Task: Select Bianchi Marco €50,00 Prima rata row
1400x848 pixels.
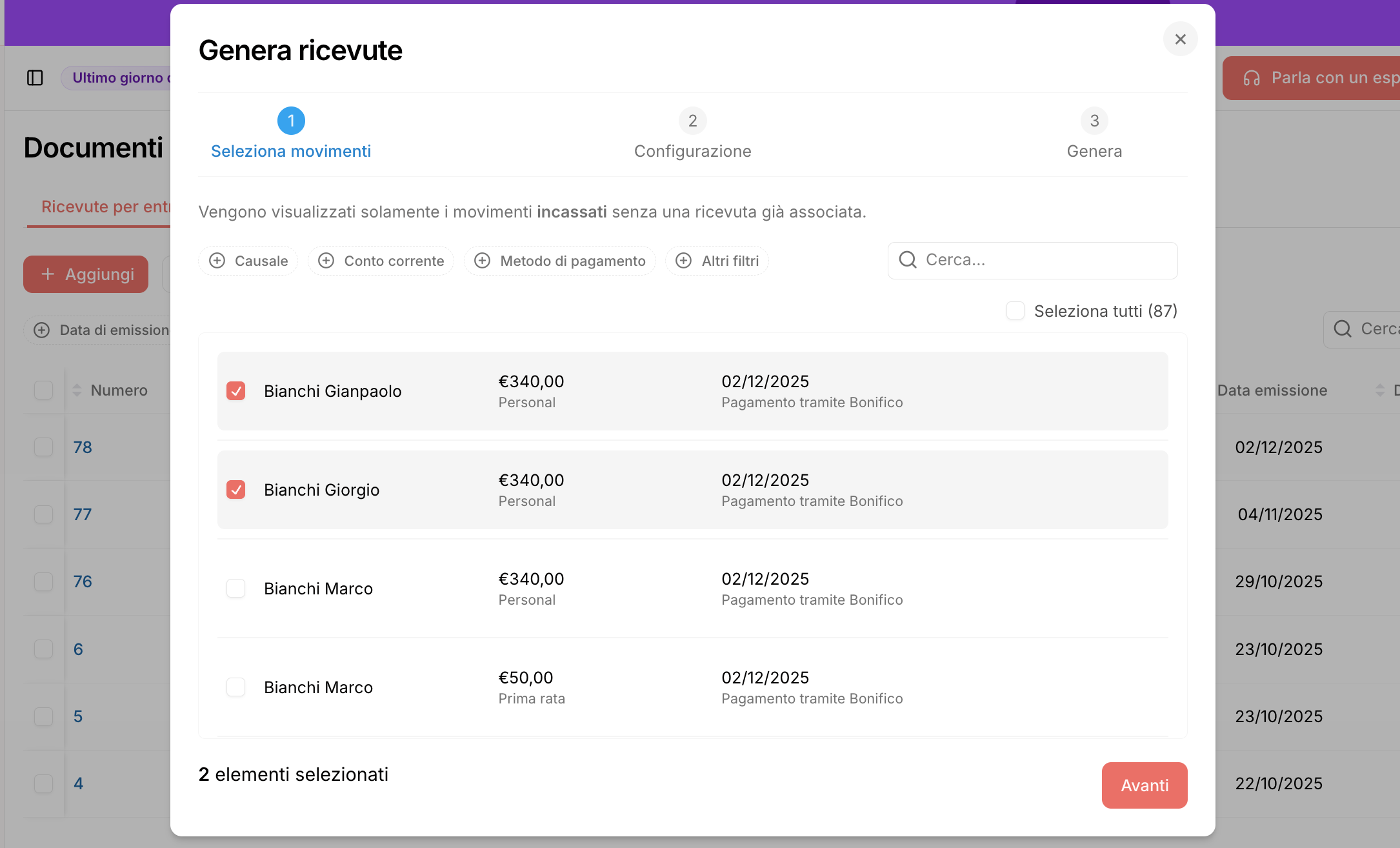Action: [x=236, y=687]
